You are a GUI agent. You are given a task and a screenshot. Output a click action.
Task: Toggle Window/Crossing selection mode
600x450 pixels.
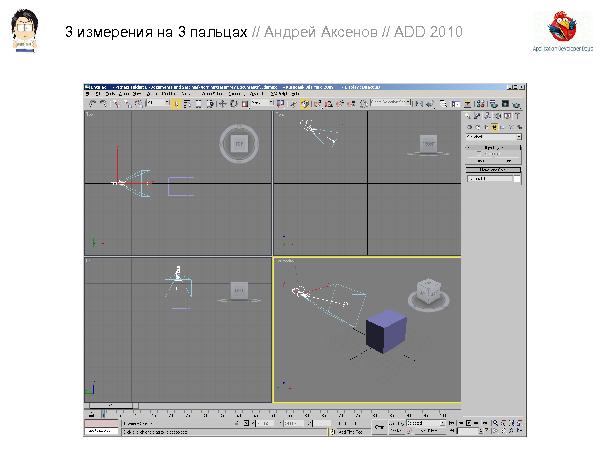coord(210,104)
